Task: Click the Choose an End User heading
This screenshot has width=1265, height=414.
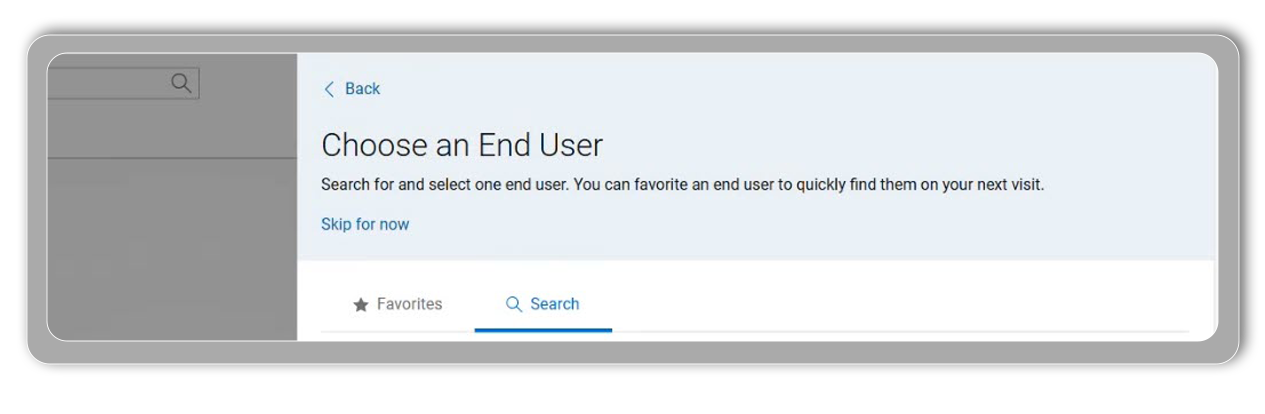Action: [462, 146]
